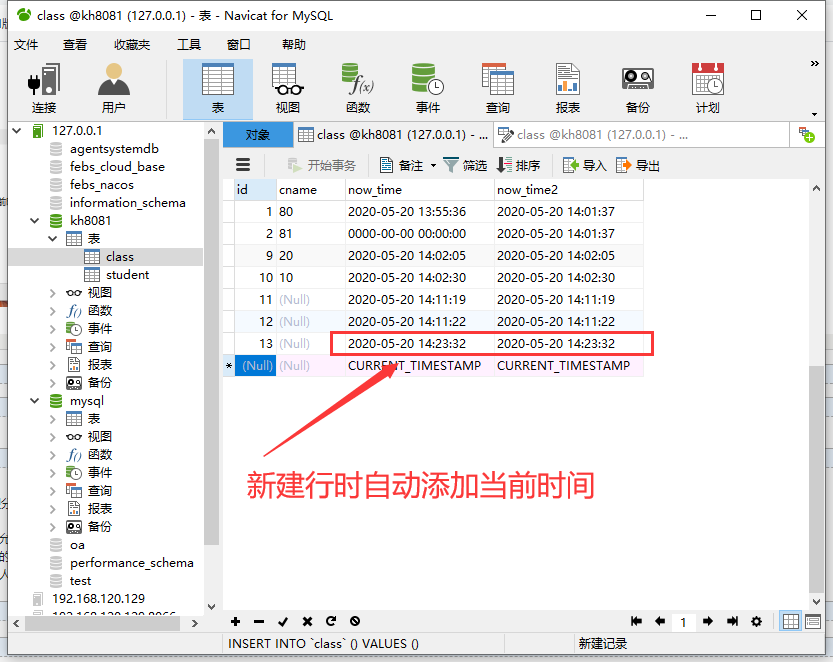This screenshot has height=662, width=833.
Task: Click the 筛选 (Filter) button
Action: tap(464, 166)
